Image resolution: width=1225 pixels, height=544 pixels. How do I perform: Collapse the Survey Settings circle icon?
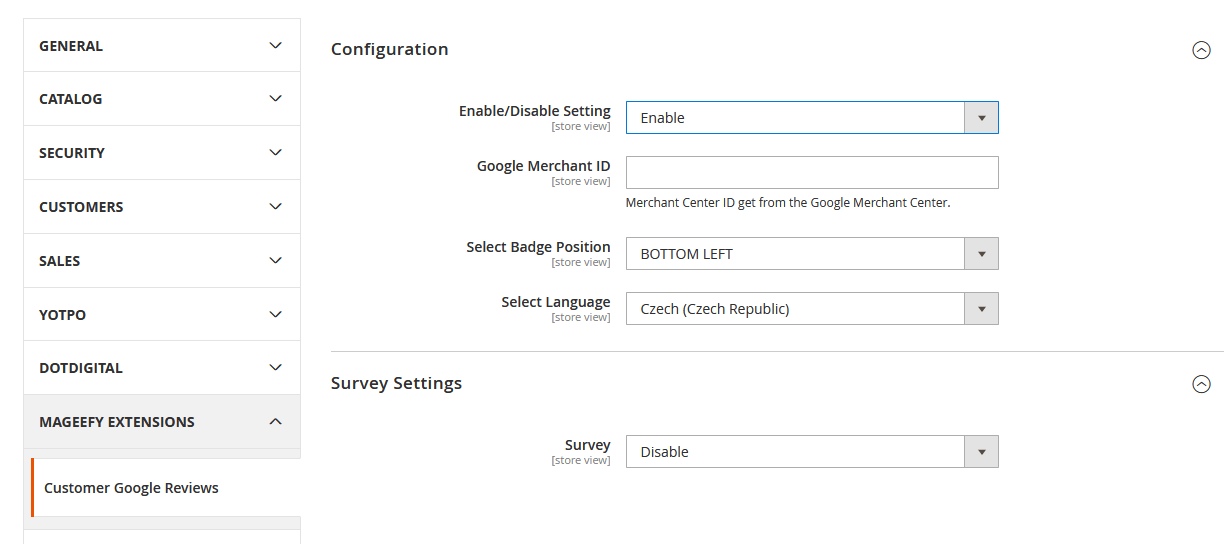point(1201,384)
